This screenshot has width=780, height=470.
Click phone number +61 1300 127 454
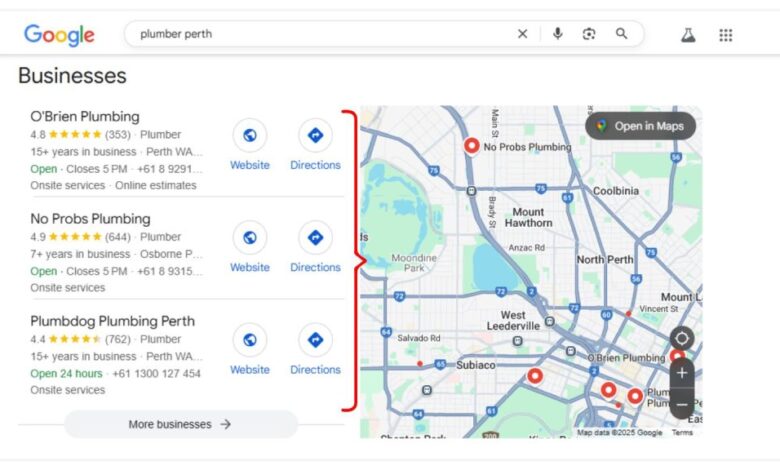pos(157,374)
